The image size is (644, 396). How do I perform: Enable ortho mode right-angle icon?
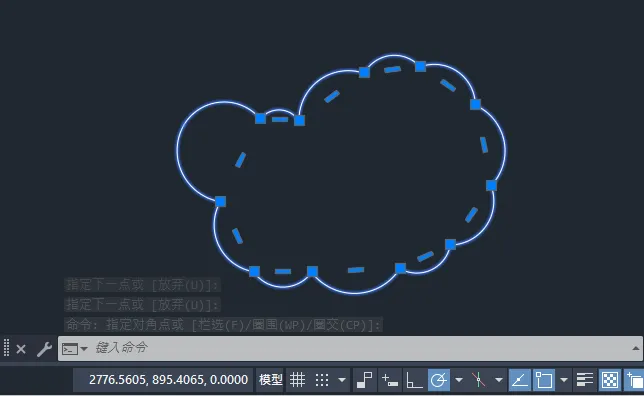click(414, 380)
